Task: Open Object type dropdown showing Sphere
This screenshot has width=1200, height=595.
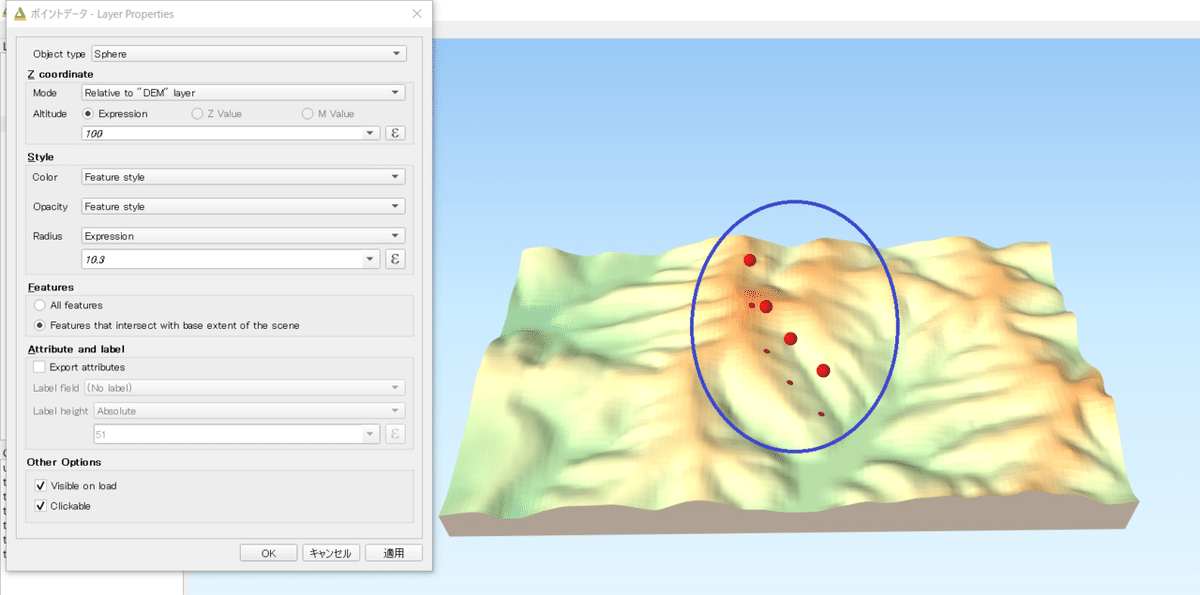Action: pos(248,53)
